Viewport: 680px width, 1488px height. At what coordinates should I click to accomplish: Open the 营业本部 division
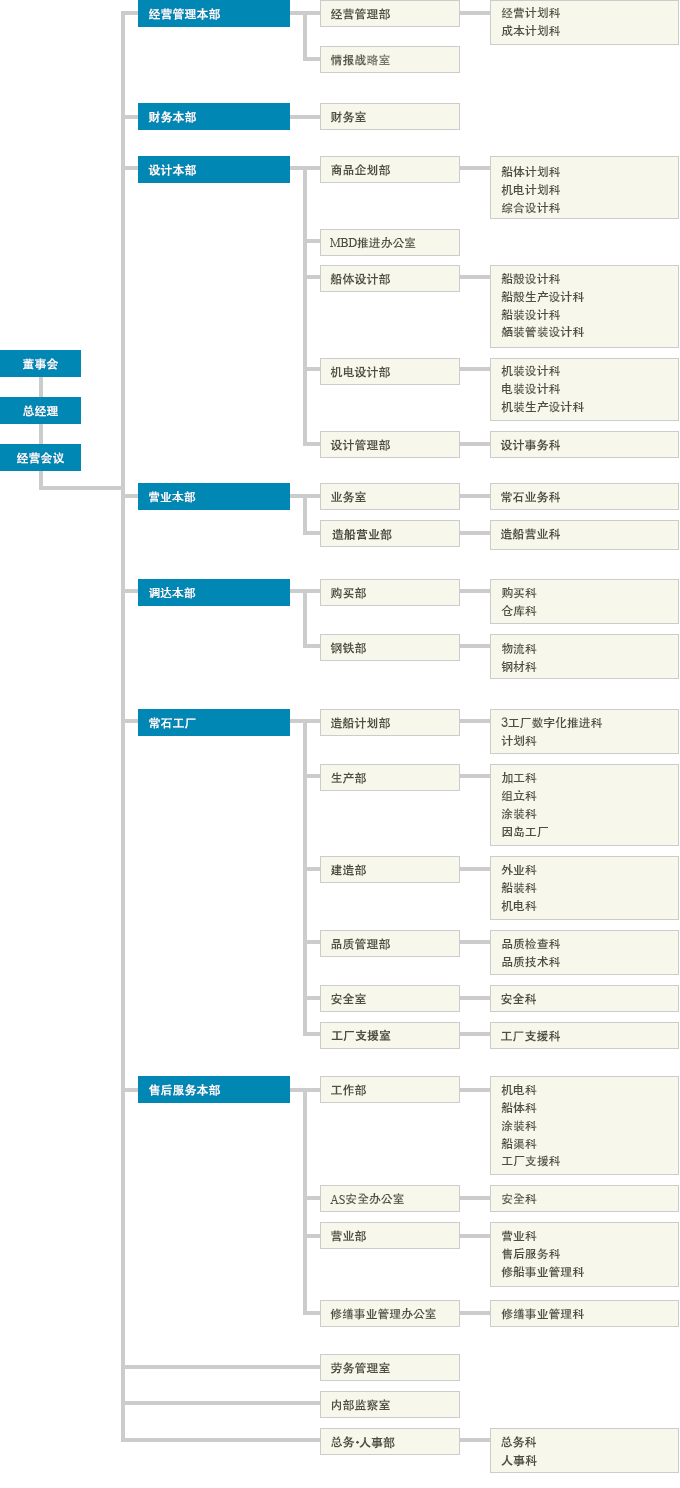213,497
